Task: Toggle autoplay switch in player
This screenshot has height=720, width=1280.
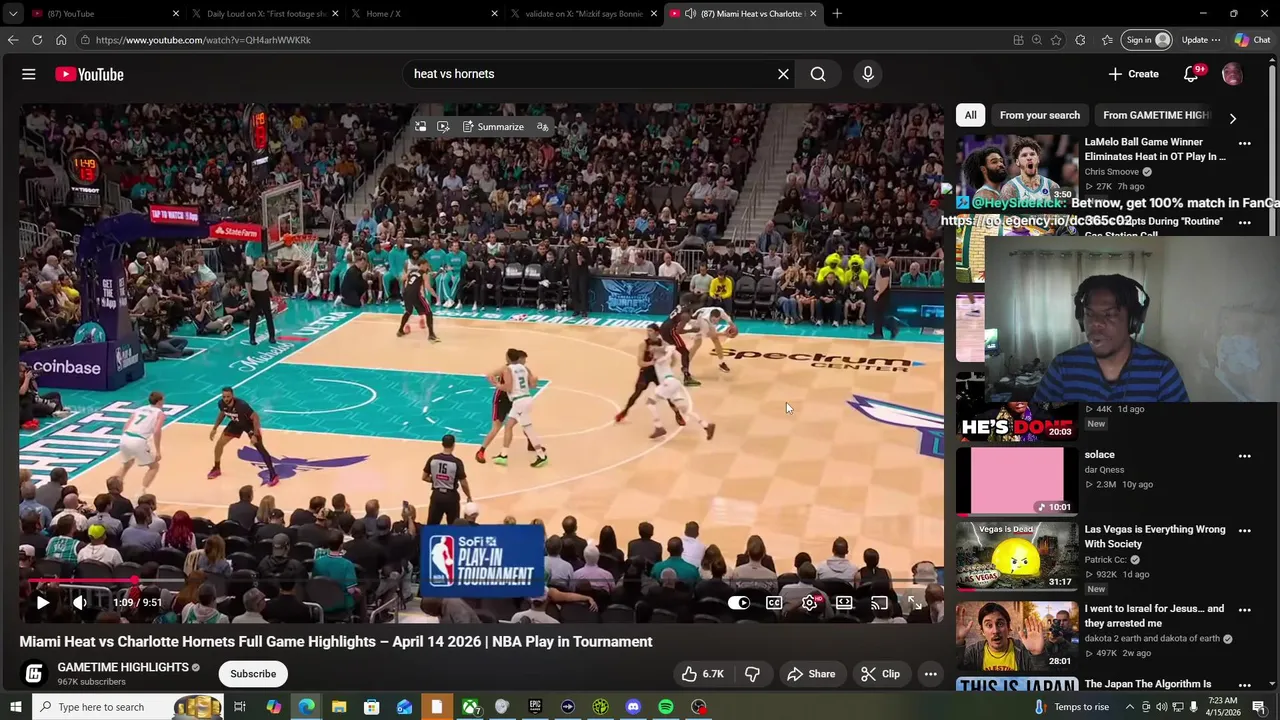Action: tap(739, 603)
